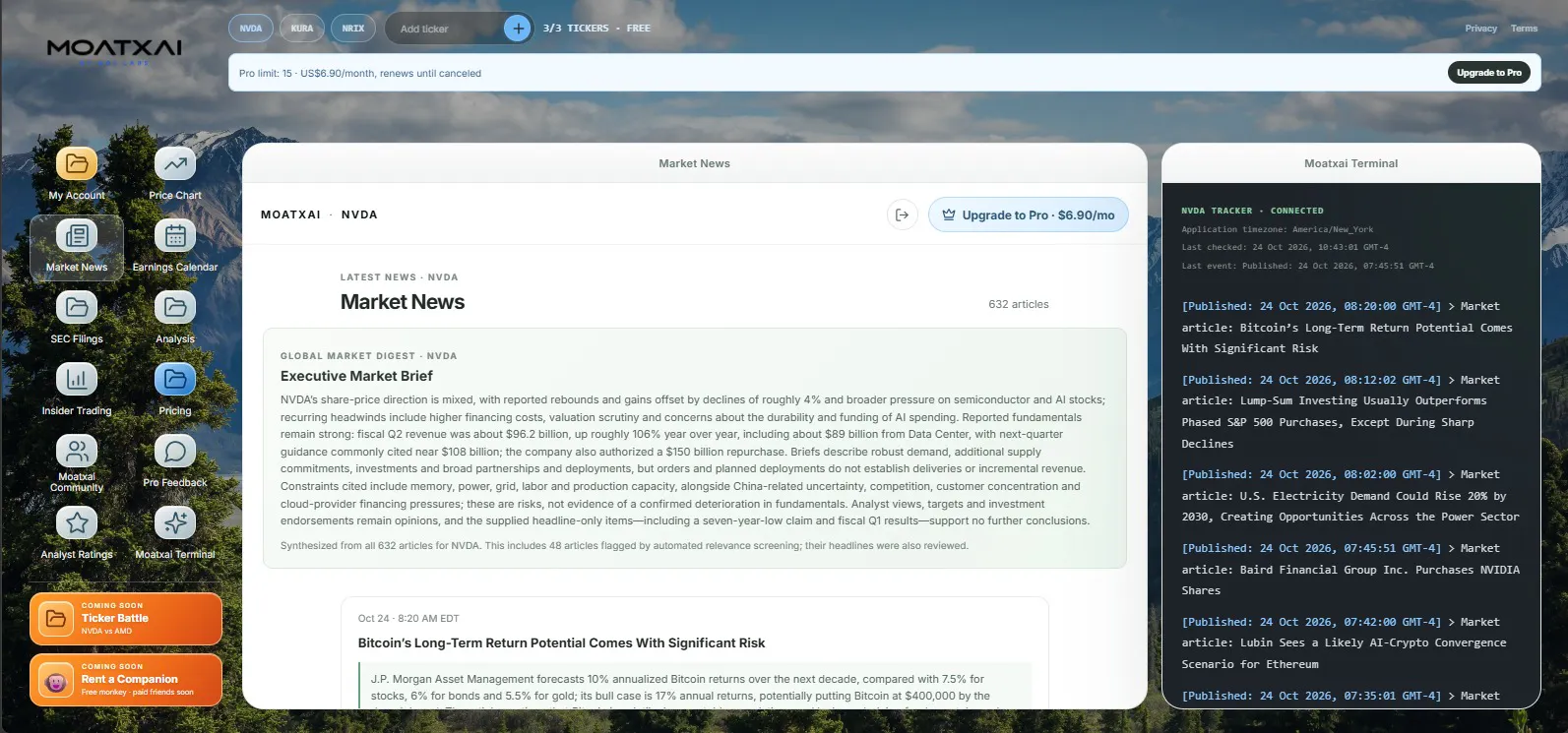Open the Insider Trading icon
Image resolution: width=1568 pixels, height=733 pixels.
coord(77,380)
